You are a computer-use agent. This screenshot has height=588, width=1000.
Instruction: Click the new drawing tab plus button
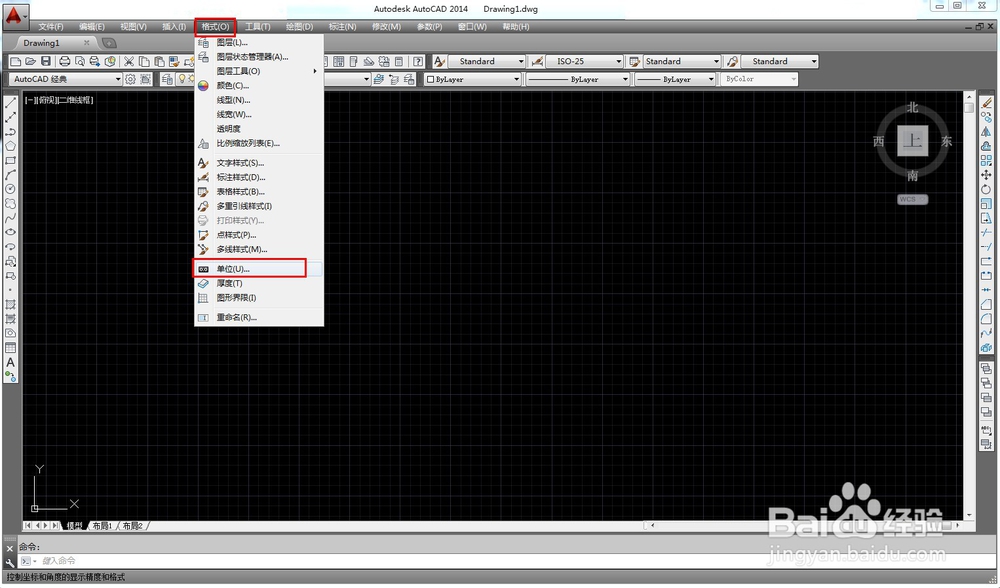click(109, 43)
